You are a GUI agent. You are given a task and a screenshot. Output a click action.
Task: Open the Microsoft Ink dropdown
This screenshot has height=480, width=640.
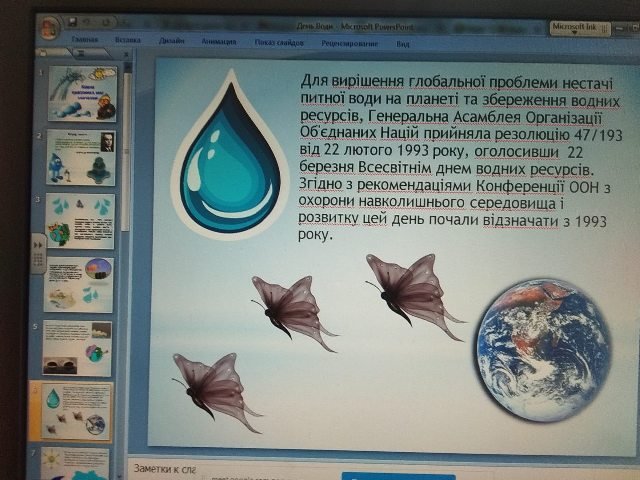580,28
